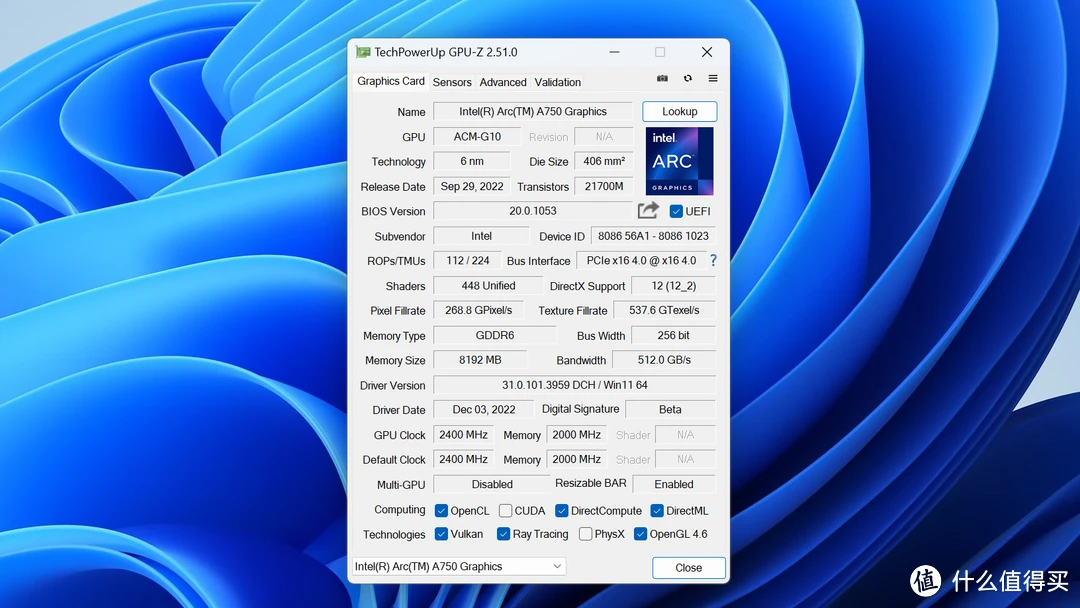Toggle the DirectML checkbox
Viewport: 1080px width, 608px height.
[657, 511]
